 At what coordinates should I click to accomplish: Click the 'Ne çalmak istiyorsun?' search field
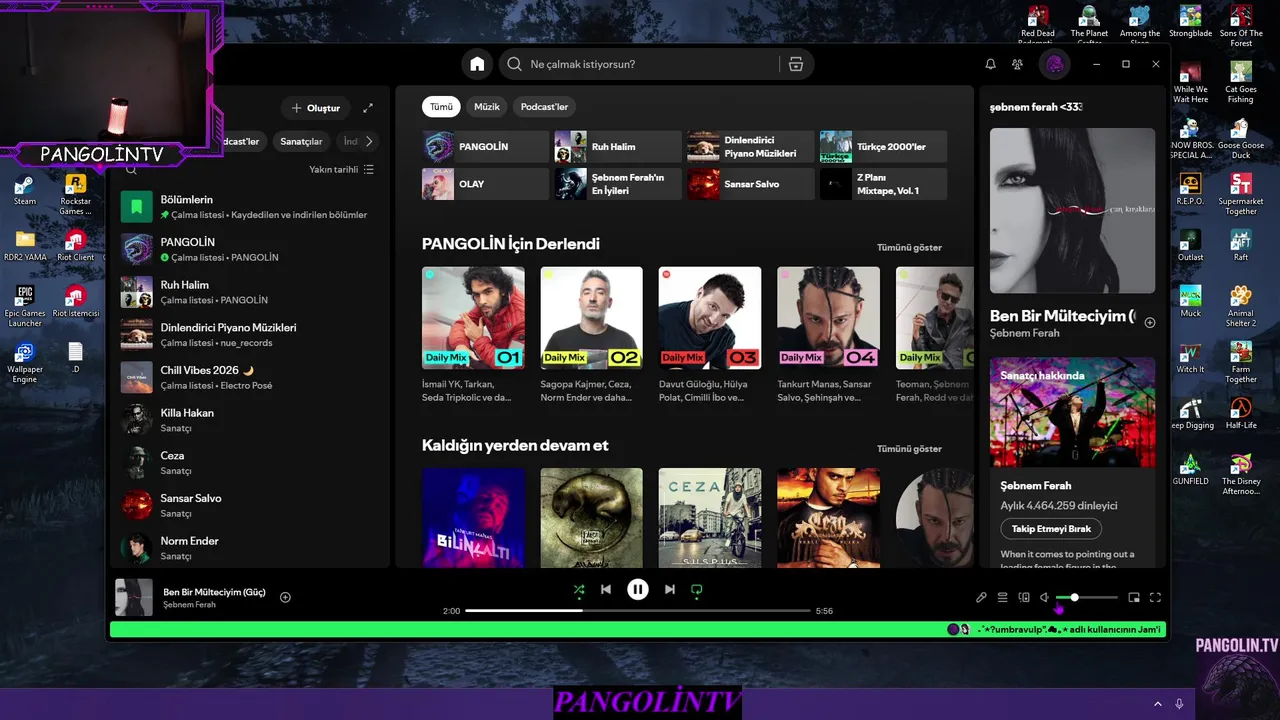tap(640, 64)
